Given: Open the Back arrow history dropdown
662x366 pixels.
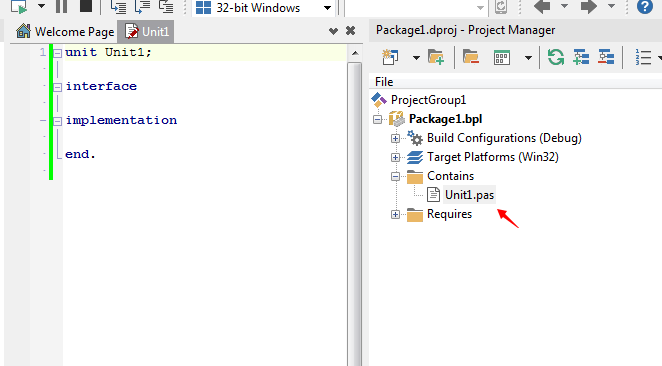Looking at the screenshot, I should (564, 6).
